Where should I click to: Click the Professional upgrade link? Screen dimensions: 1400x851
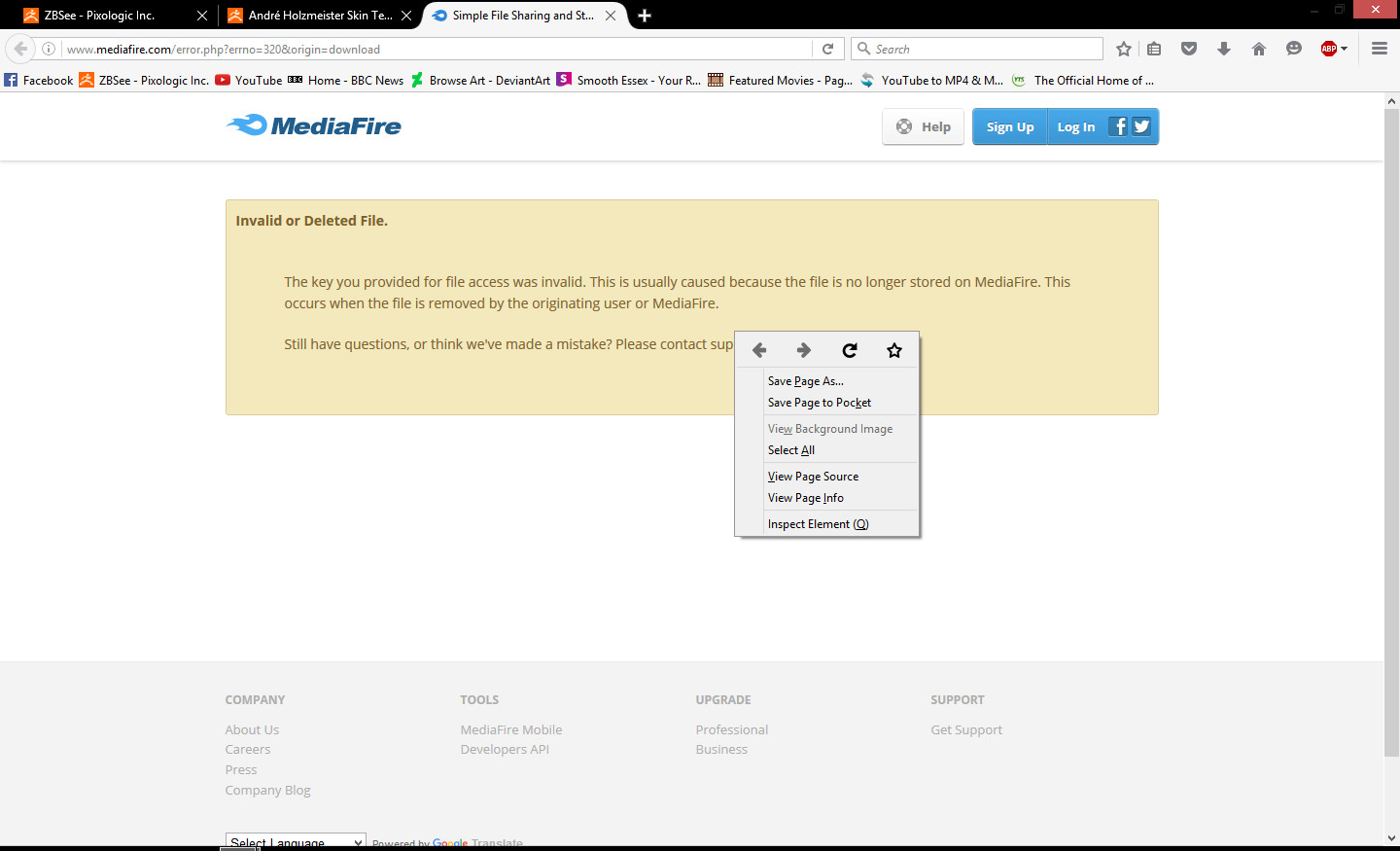pos(732,730)
